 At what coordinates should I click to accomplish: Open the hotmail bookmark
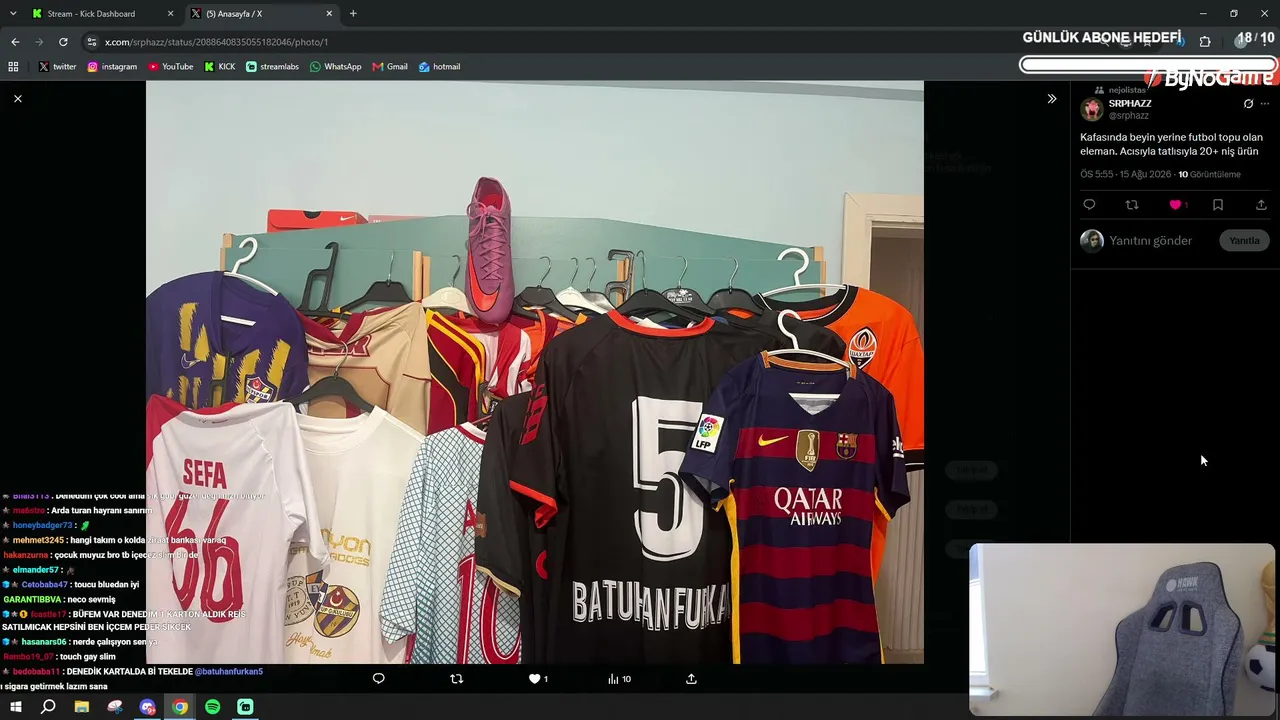[x=439, y=67]
